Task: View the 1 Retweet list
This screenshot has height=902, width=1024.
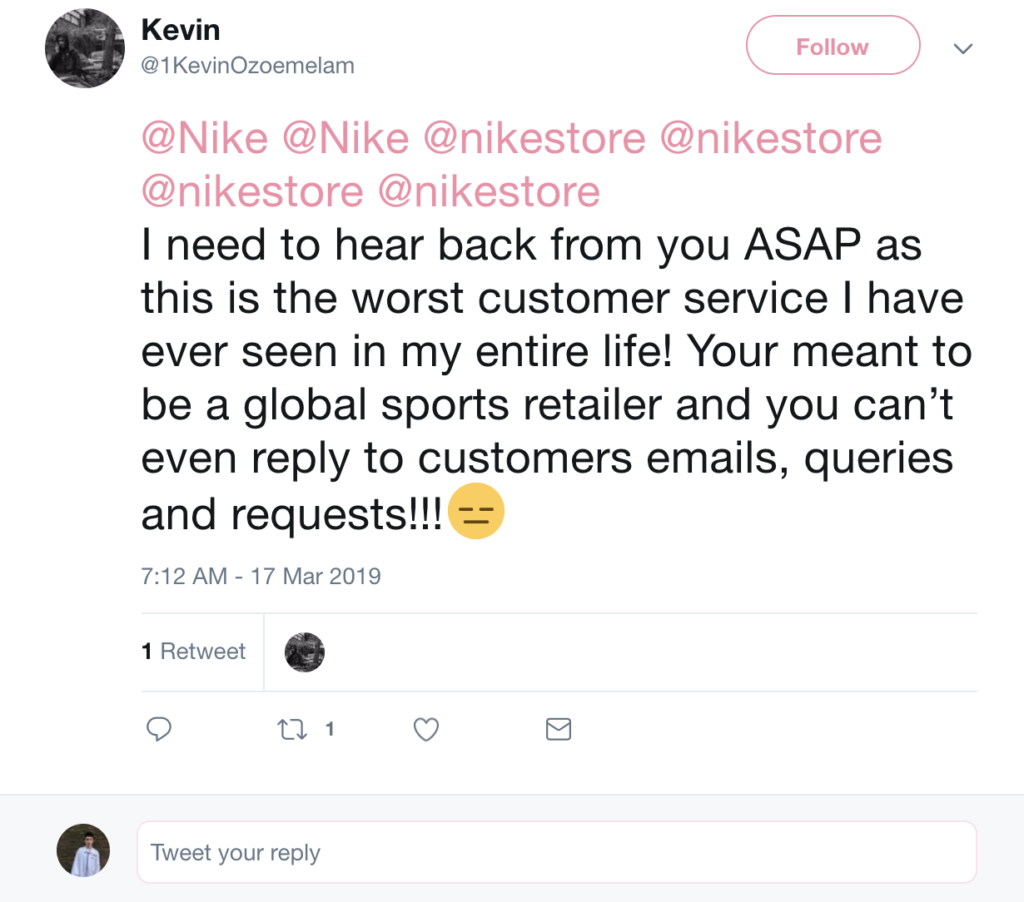Action: coord(194,652)
